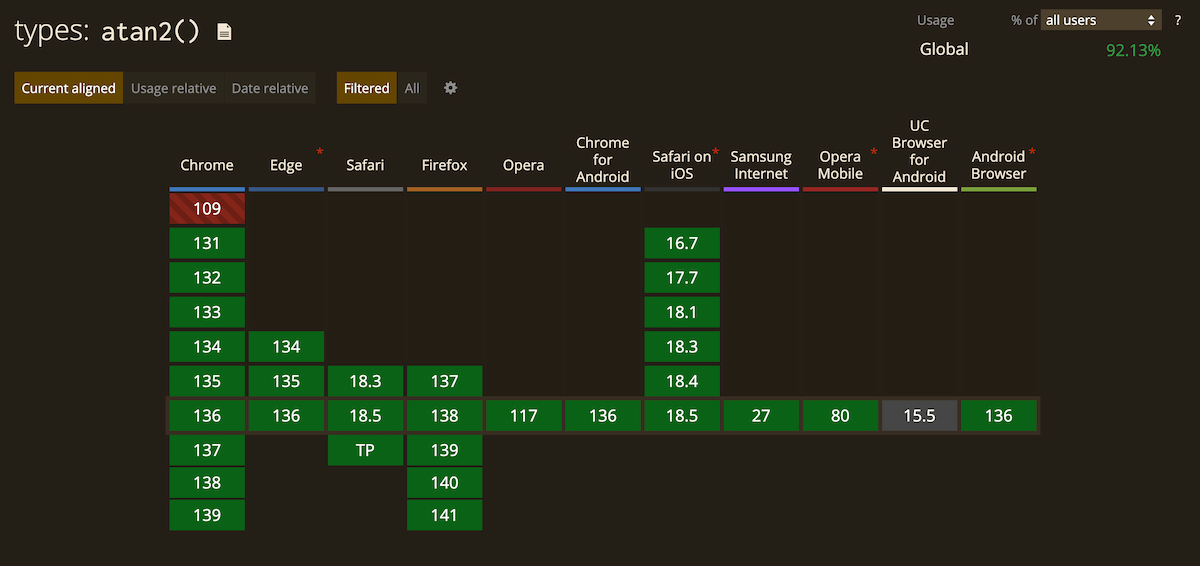The image size is (1200, 566).
Task: Click the question mark help icon
Action: click(x=1177, y=20)
